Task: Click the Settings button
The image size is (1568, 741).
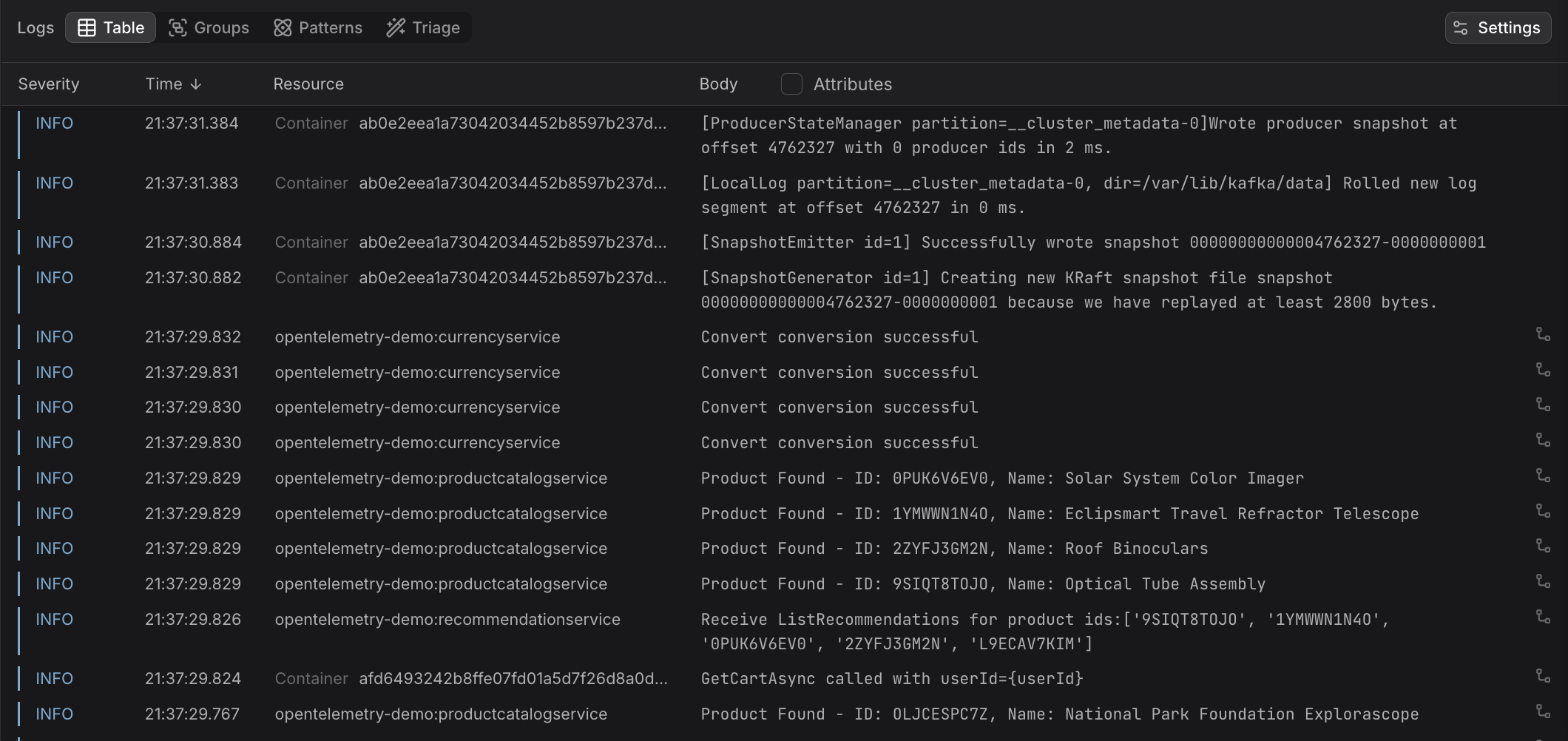Action: (x=1496, y=27)
